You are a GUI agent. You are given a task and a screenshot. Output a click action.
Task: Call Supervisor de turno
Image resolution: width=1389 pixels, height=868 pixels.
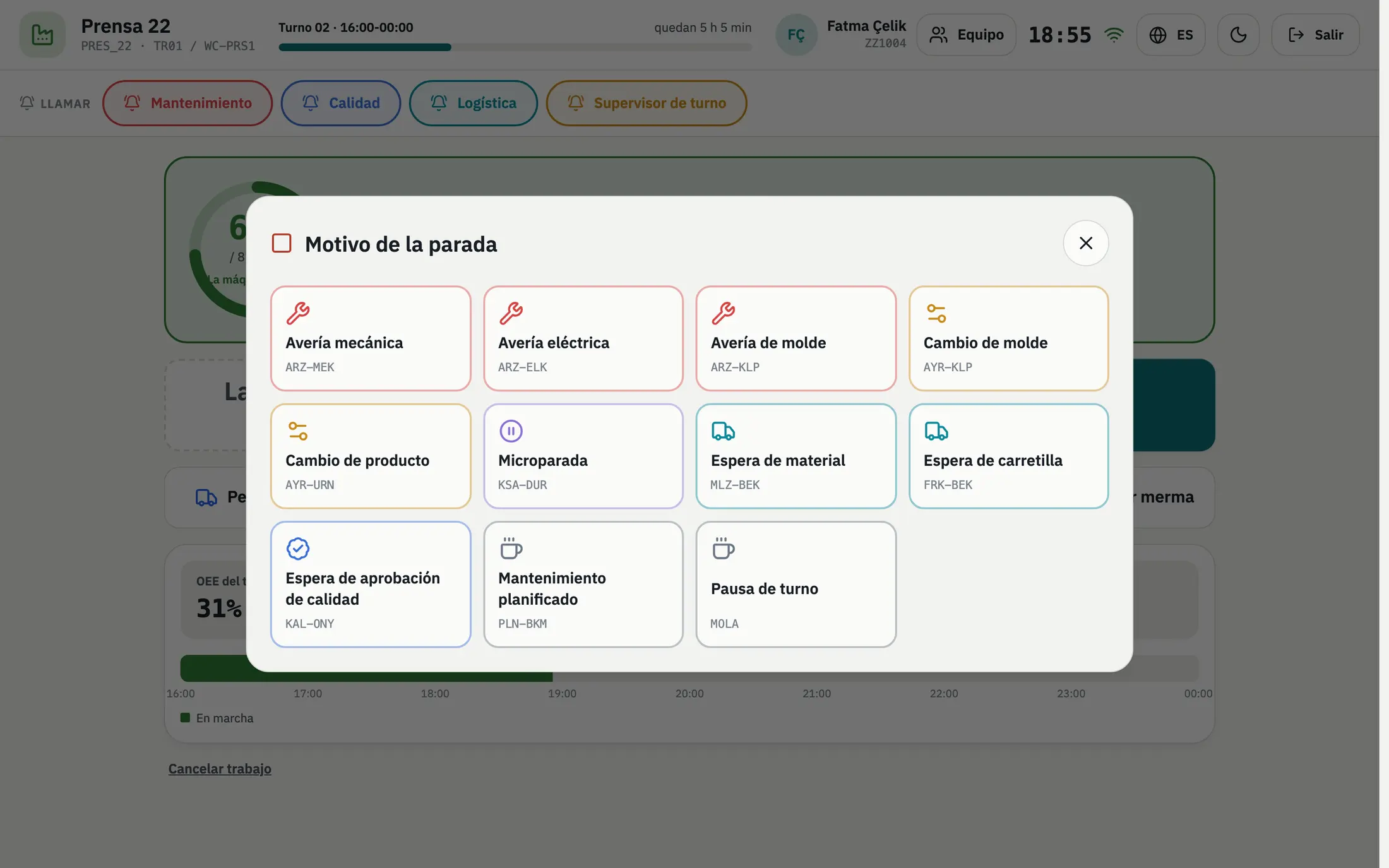click(x=647, y=103)
